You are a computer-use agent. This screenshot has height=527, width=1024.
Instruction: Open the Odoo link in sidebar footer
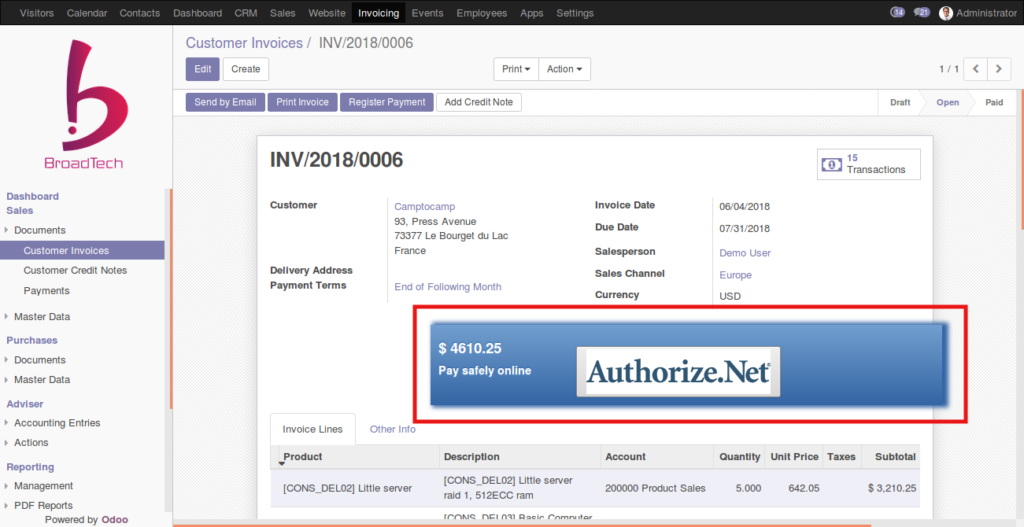coord(114,520)
